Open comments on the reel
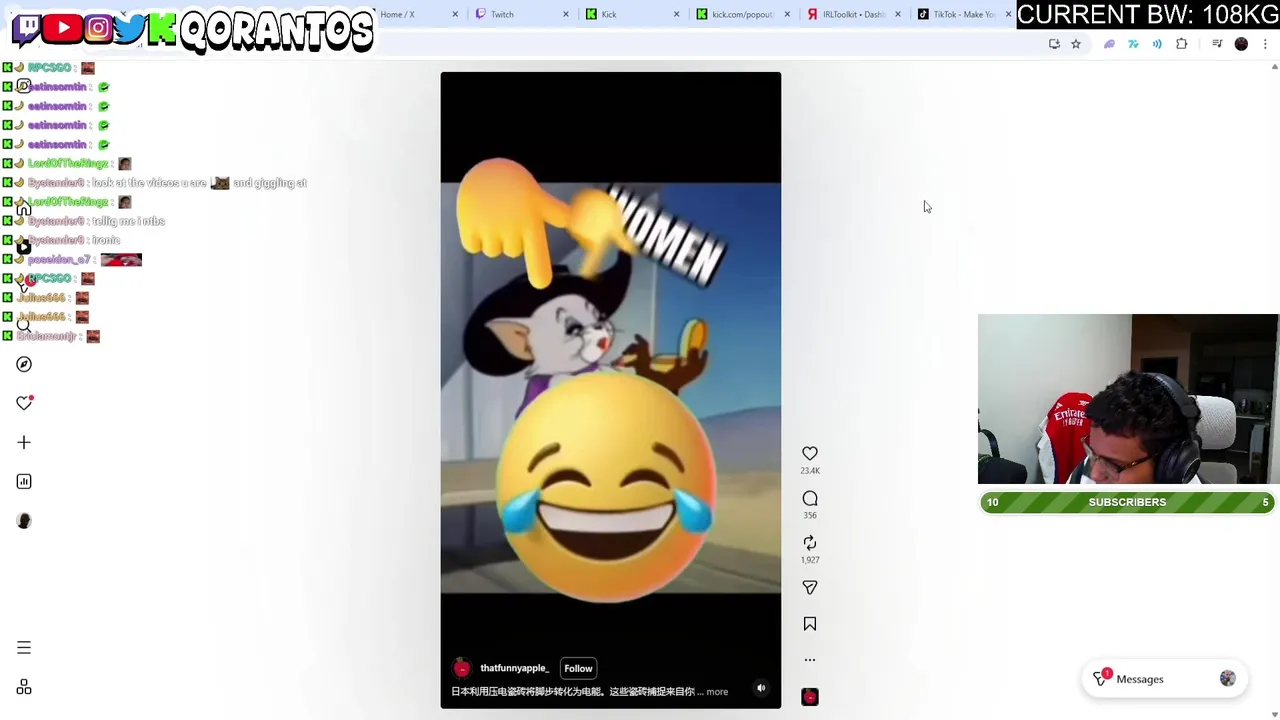The image size is (1280, 720). [x=810, y=498]
